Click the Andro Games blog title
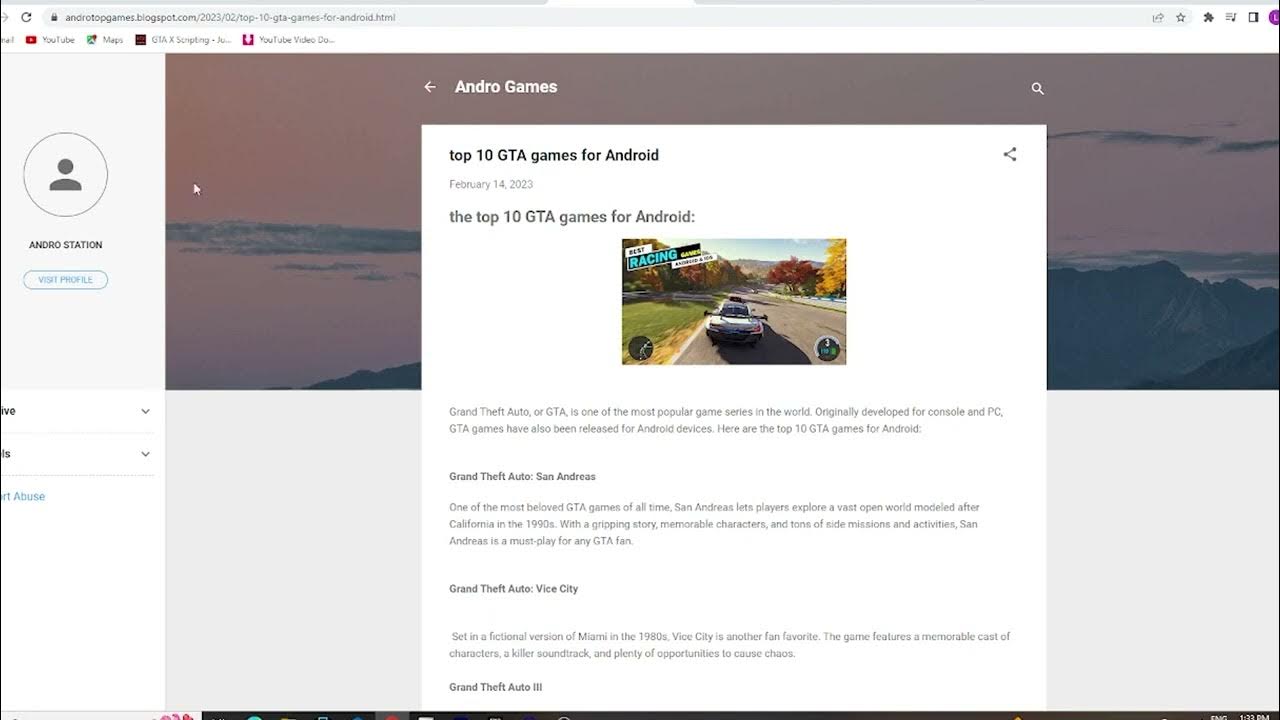Viewport: 1280px width, 720px height. tap(506, 87)
